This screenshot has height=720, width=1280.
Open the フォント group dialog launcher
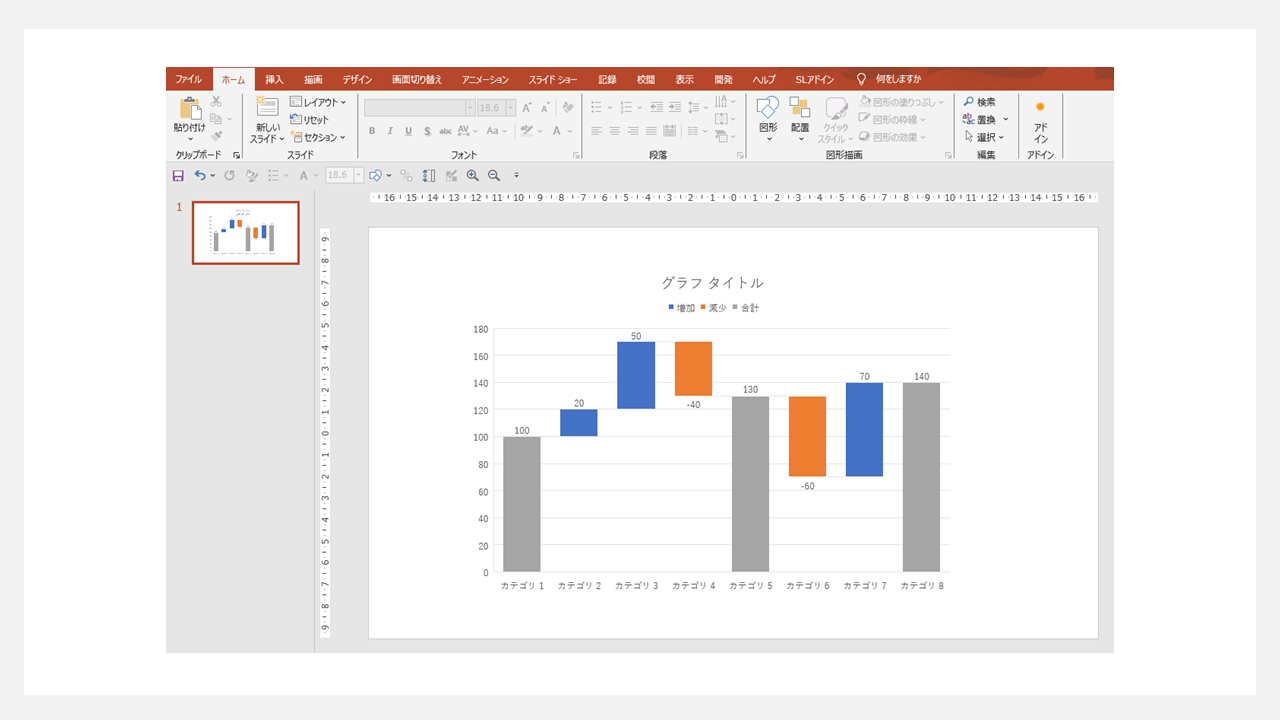pos(576,155)
